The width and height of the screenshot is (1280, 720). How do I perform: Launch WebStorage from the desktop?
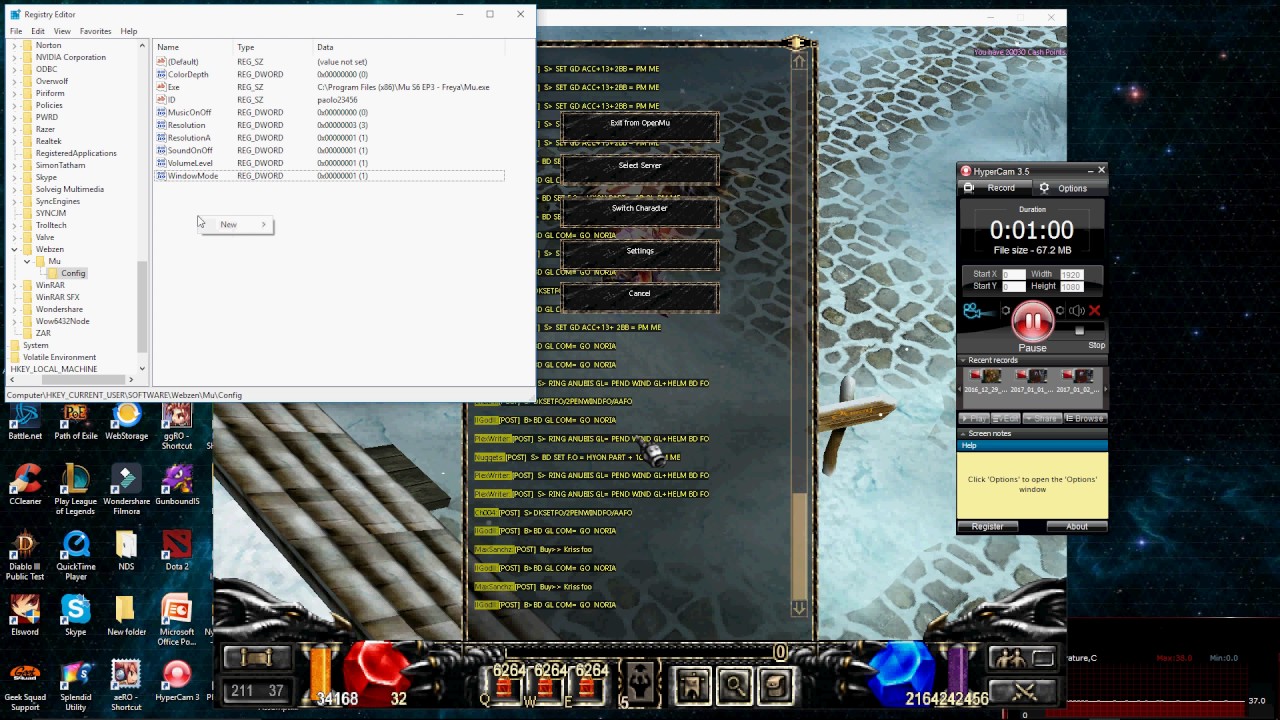coord(127,421)
